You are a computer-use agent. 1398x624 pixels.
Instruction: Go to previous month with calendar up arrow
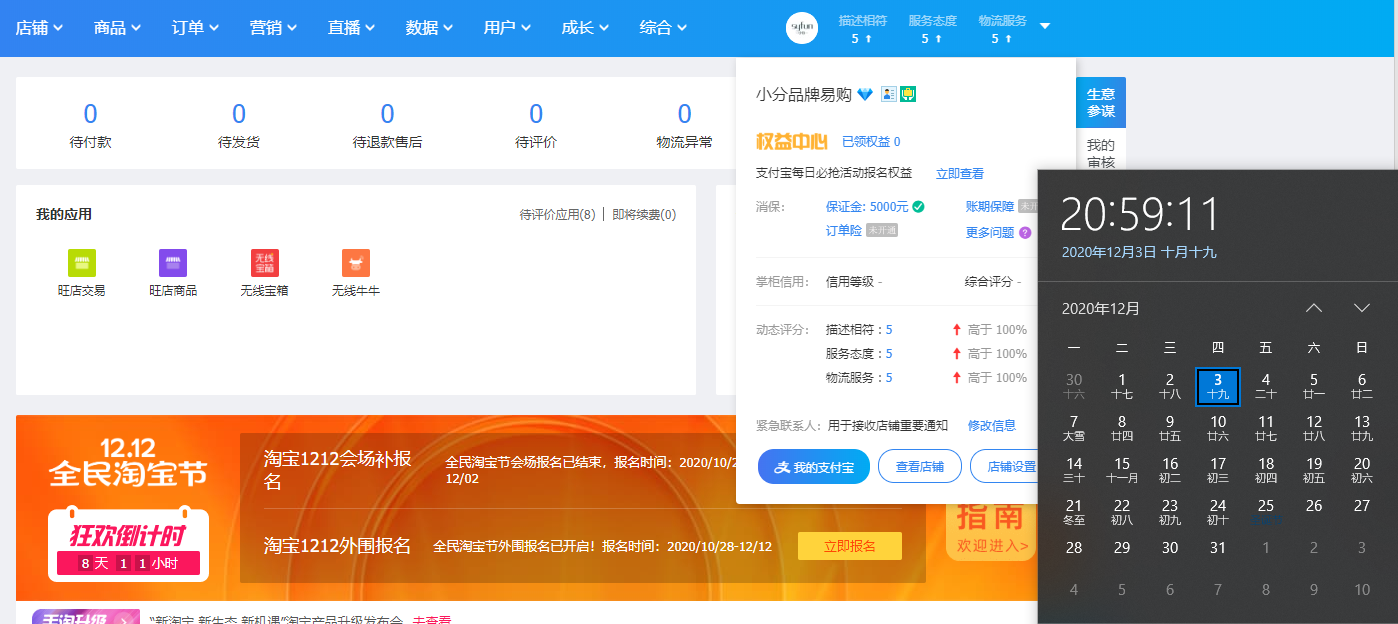[x=1314, y=308]
